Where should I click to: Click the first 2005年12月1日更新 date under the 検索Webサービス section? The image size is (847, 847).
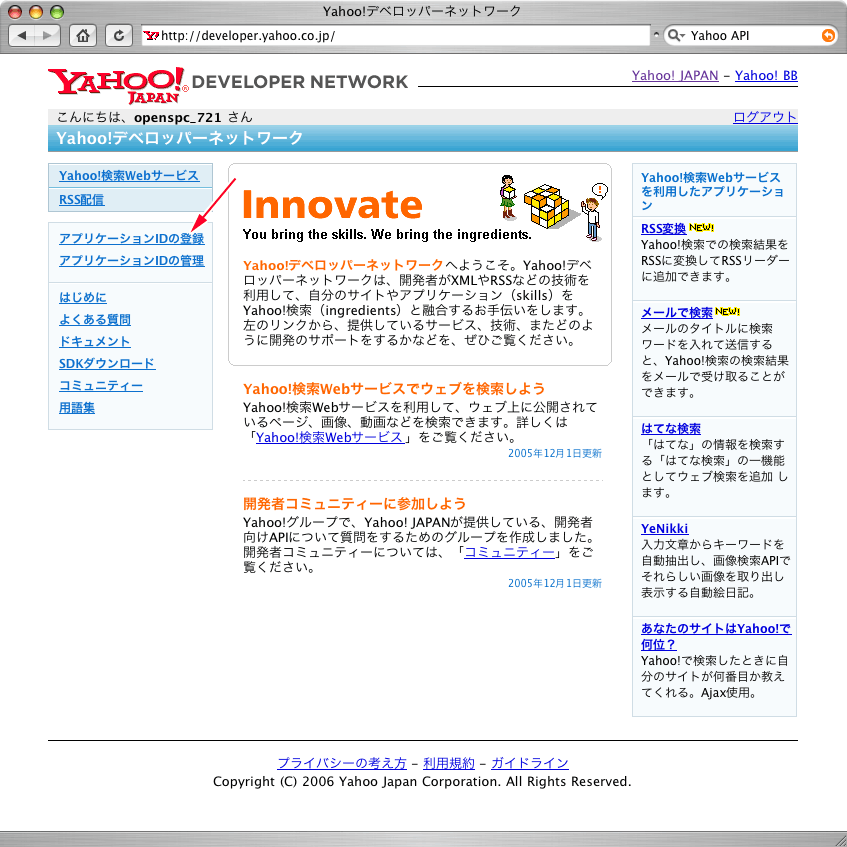tap(555, 454)
